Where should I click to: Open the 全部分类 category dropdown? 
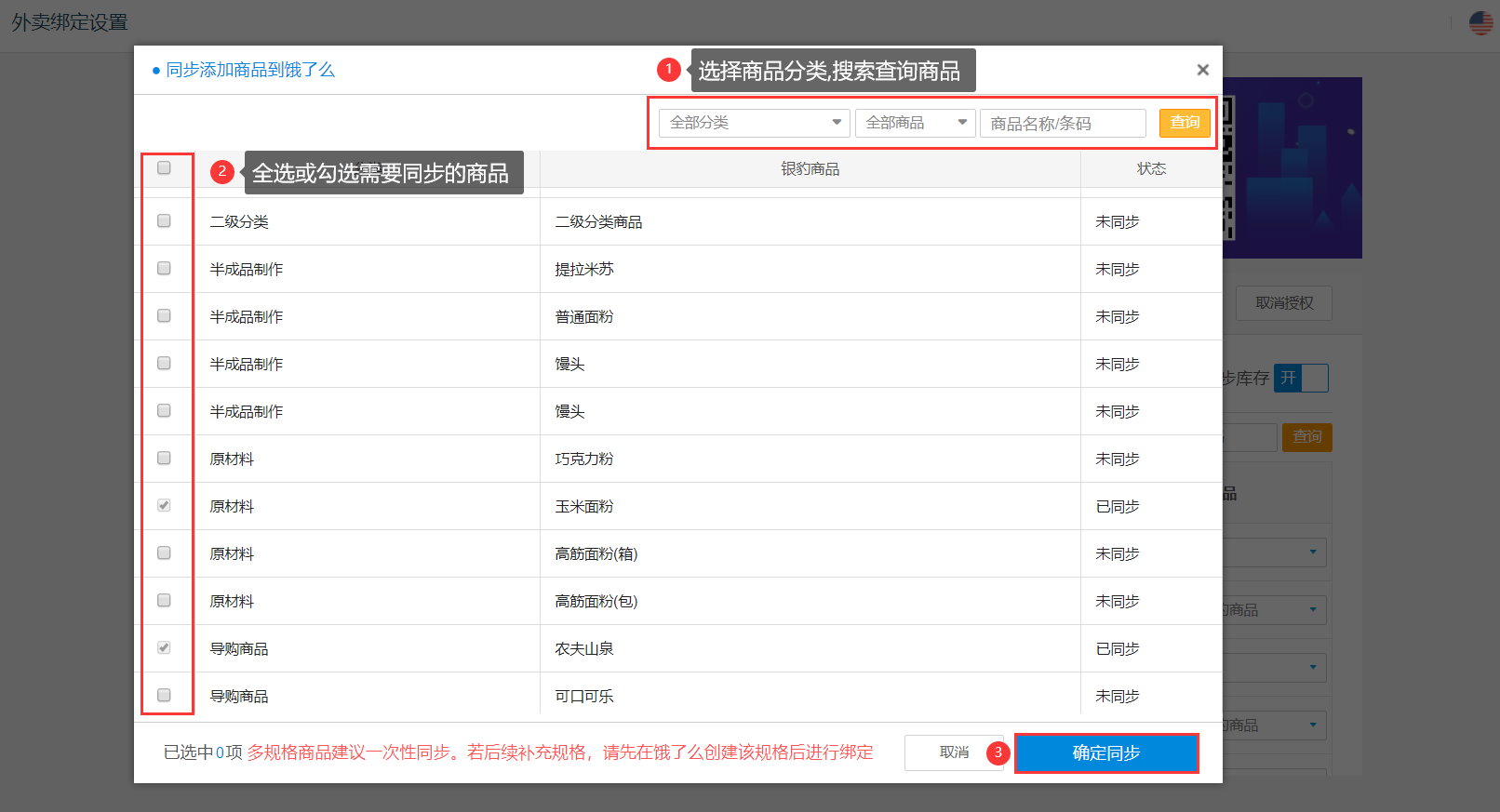[755, 123]
